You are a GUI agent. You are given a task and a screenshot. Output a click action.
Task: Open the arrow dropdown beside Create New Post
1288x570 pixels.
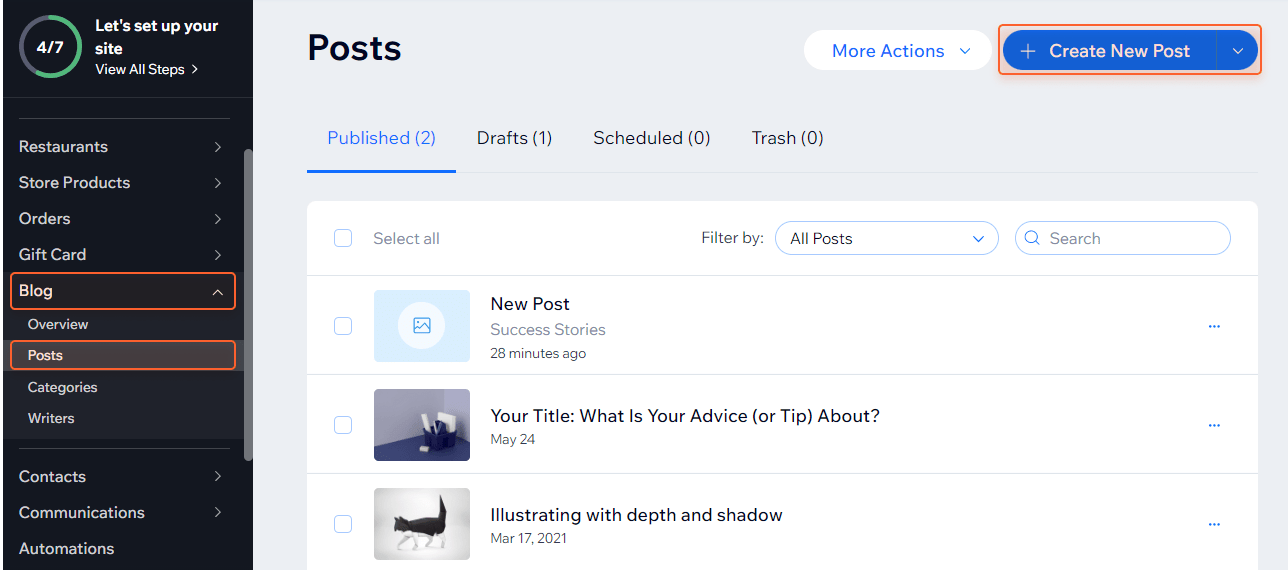1238,51
